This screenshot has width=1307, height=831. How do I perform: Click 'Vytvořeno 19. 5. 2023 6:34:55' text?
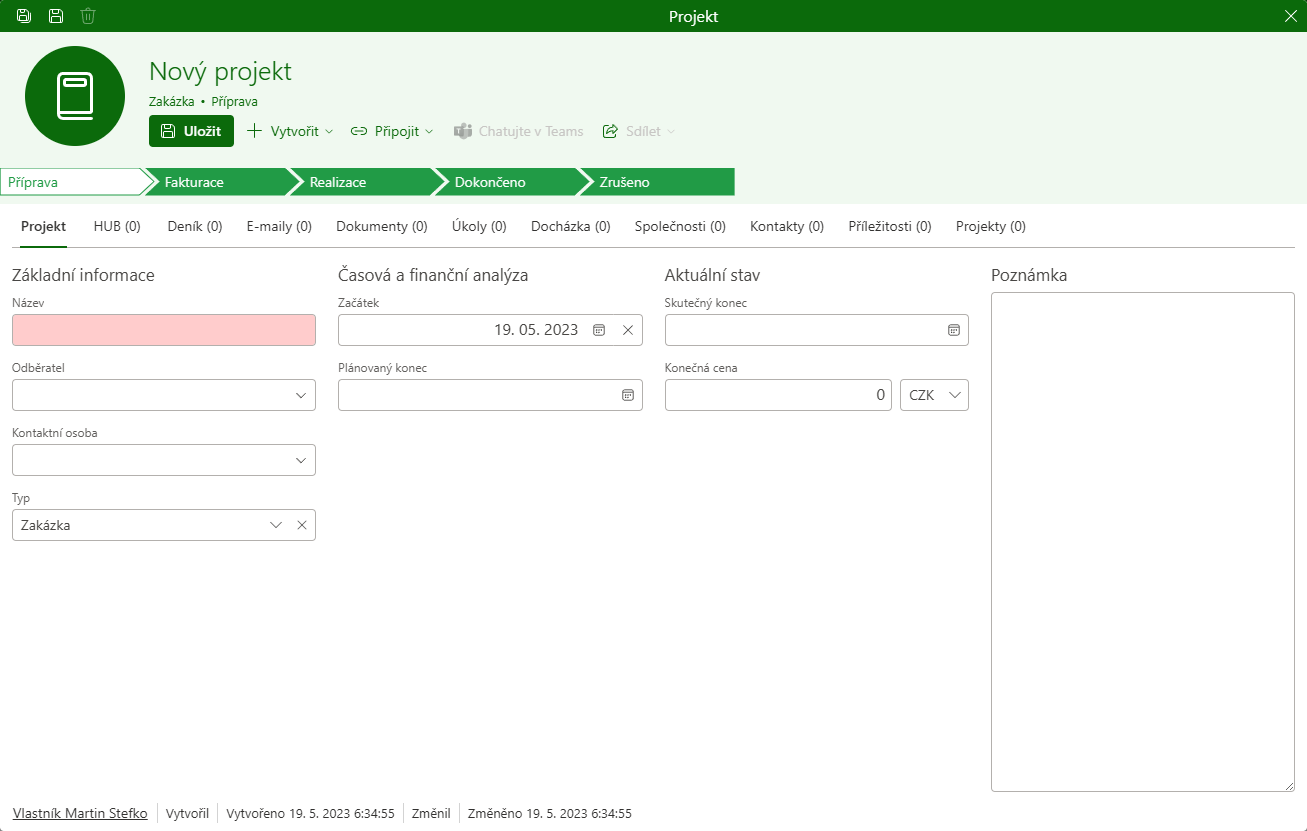(x=311, y=814)
